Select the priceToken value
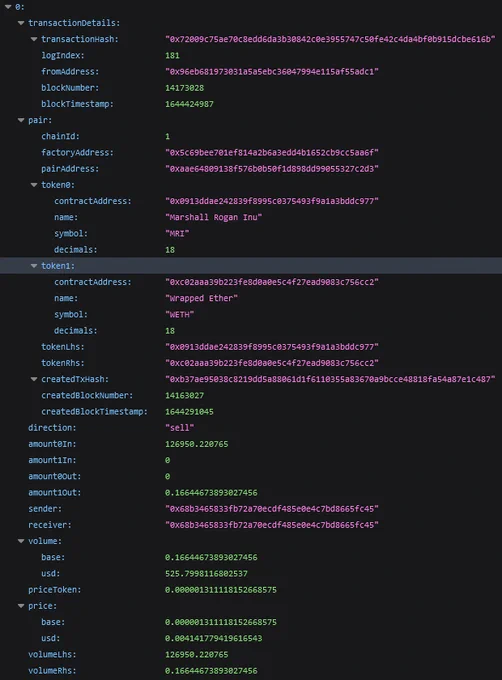 click(221, 590)
